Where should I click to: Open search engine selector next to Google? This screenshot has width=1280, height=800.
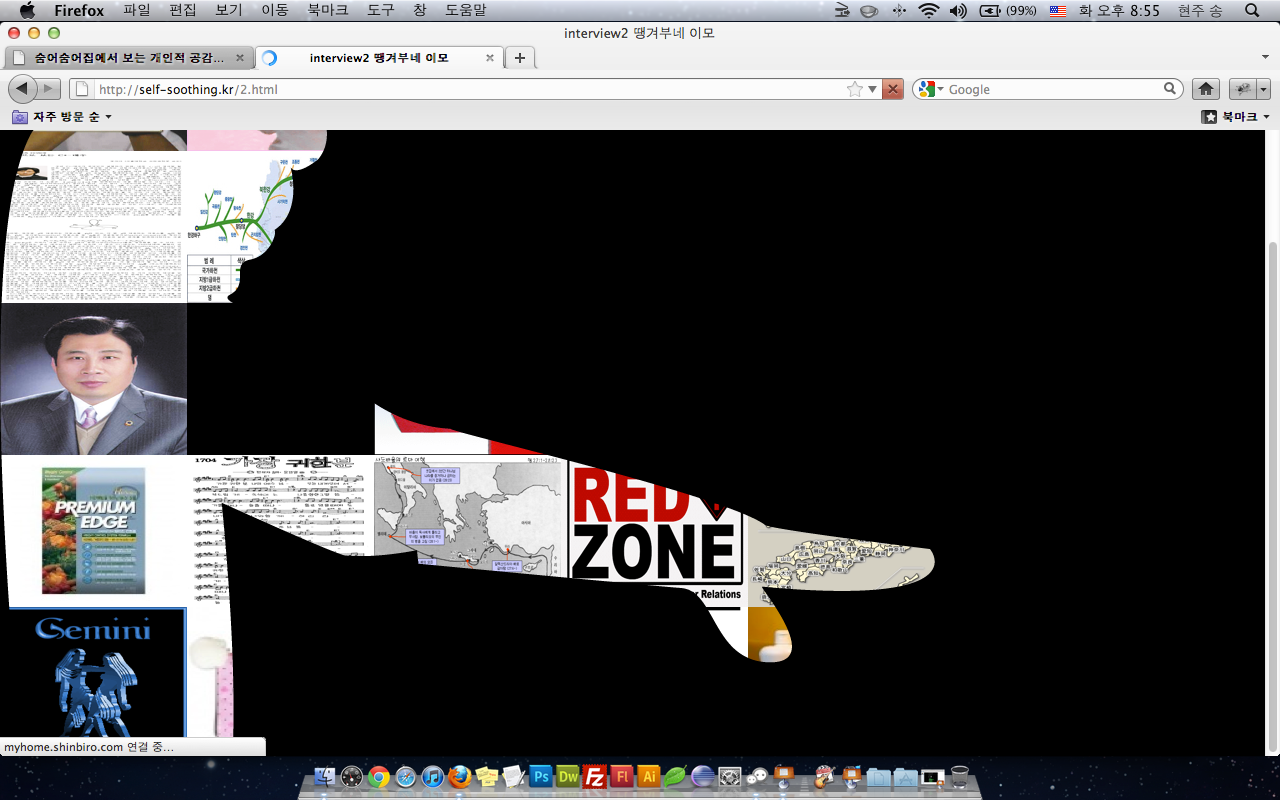930,89
